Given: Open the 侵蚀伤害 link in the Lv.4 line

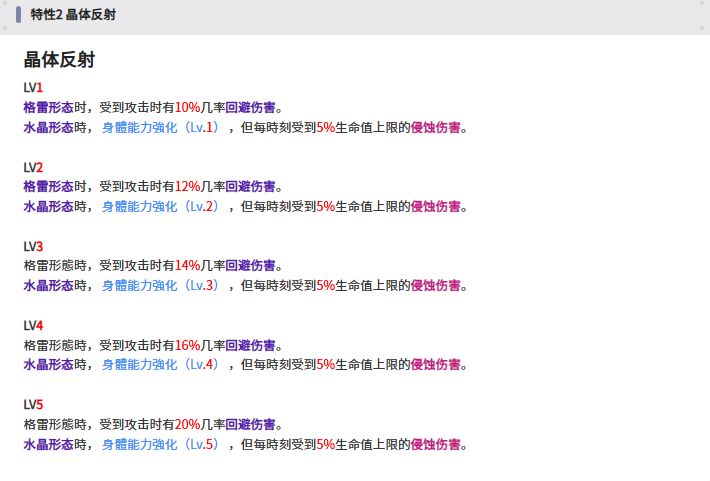Looking at the screenshot, I should (x=436, y=364).
